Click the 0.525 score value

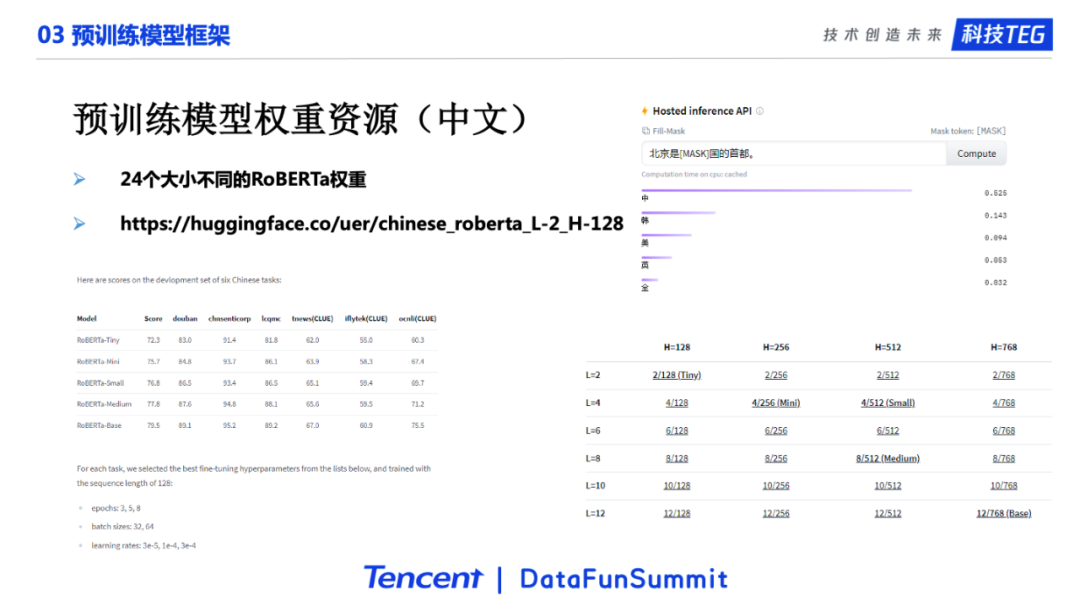[x=995, y=193]
